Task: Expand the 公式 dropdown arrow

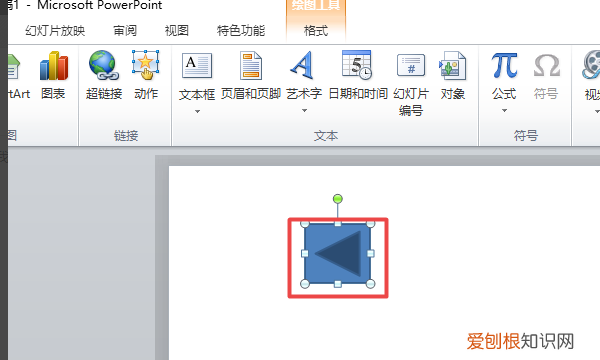Action: (504, 111)
